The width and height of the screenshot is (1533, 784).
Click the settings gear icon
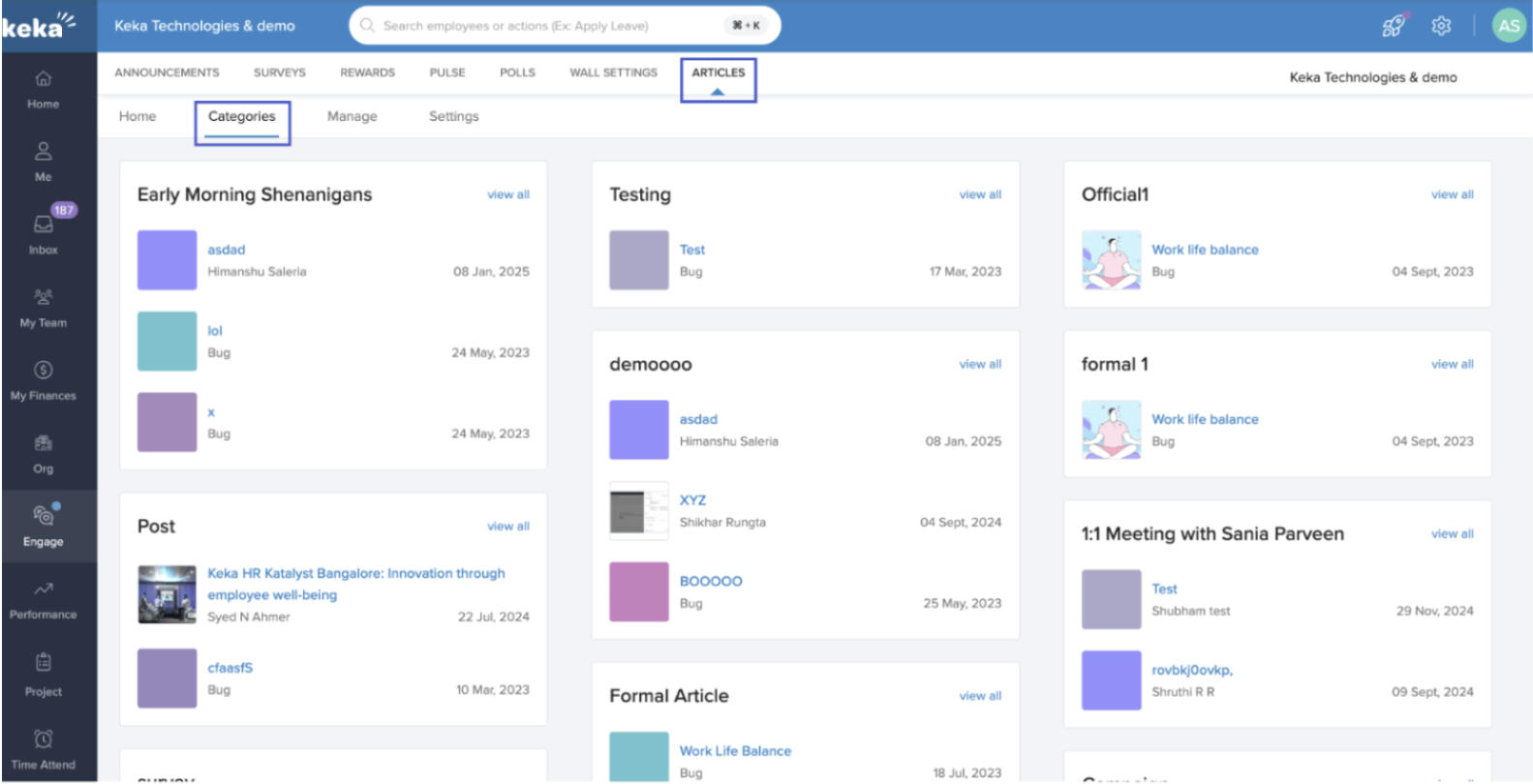[x=1441, y=26]
